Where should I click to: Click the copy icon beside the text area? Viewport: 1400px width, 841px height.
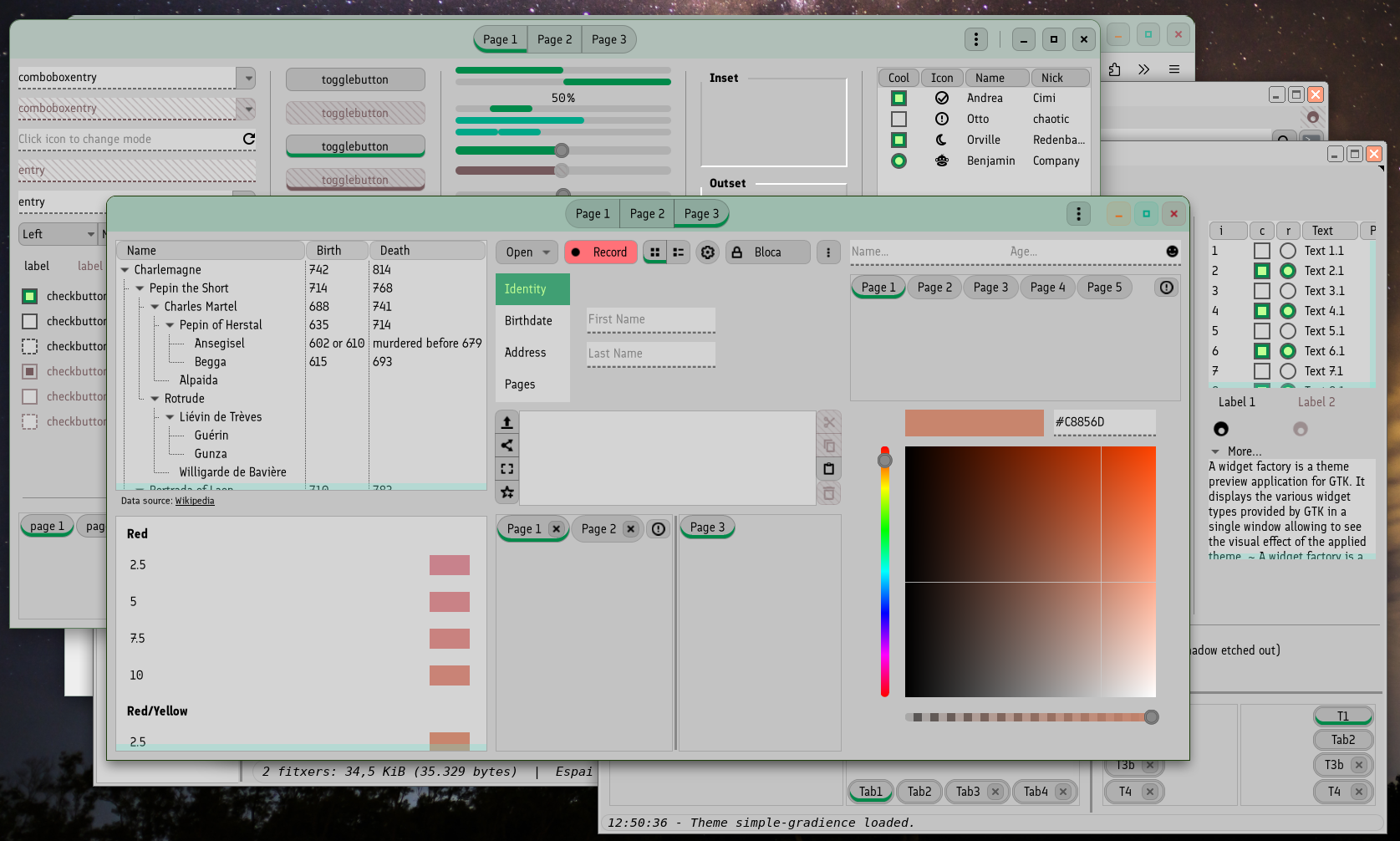click(829, 446)
